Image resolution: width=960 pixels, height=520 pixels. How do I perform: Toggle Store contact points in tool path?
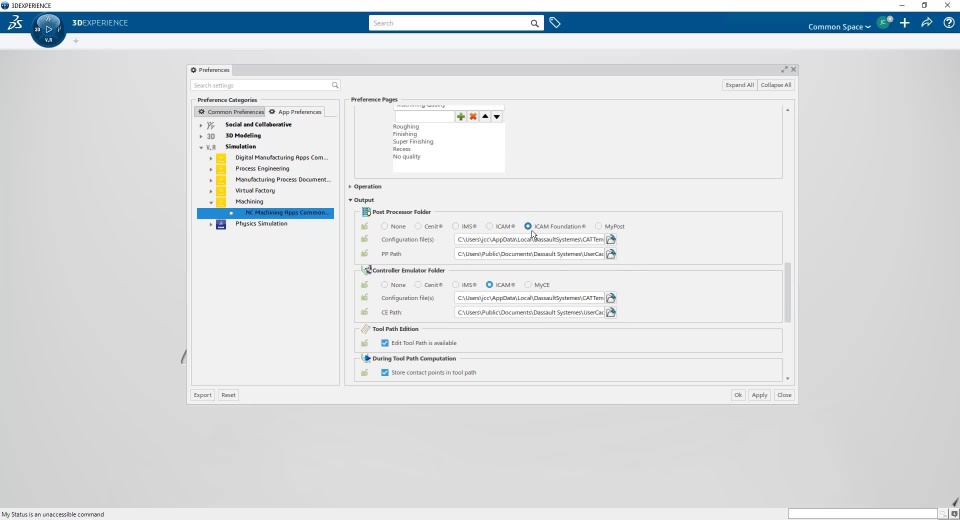pos(384,372)
